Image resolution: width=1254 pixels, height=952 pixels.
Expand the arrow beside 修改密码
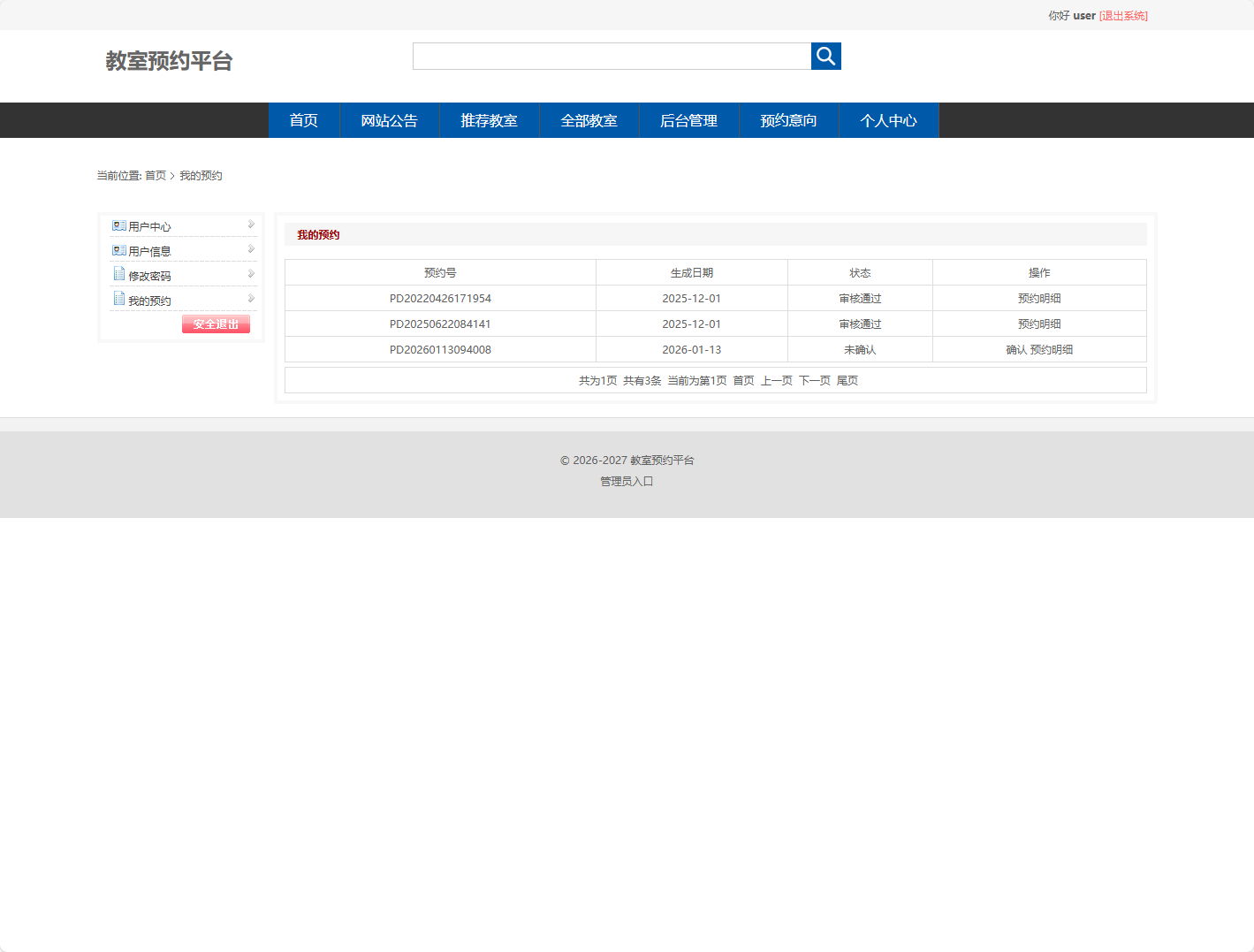pyautogui.click(x=252, y=273)
